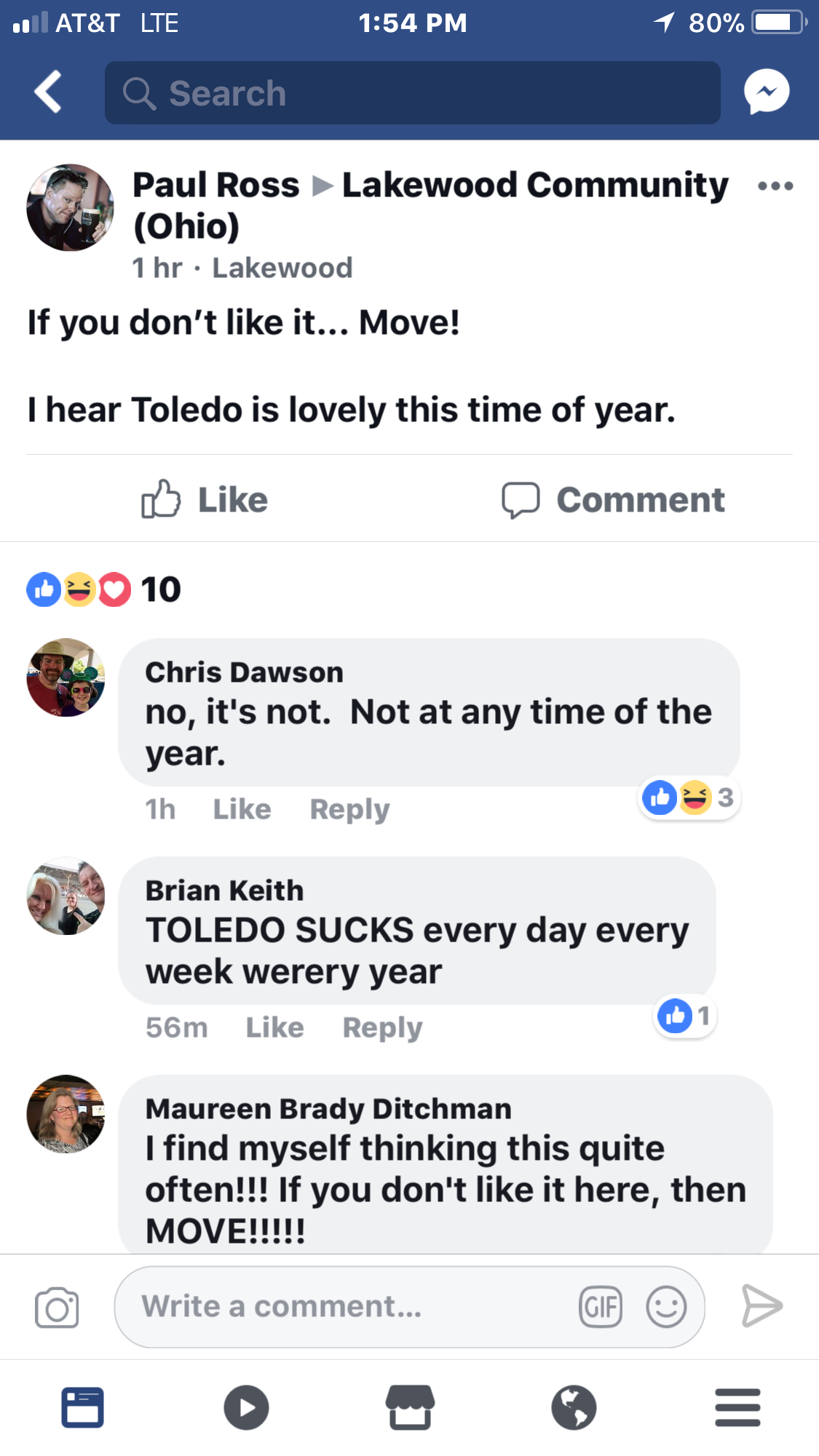The height and width of the screenshot is (1456, 819).
Task: Open the Lakewood Community (Ohio) group link
Action: click(x=535, y=186)
